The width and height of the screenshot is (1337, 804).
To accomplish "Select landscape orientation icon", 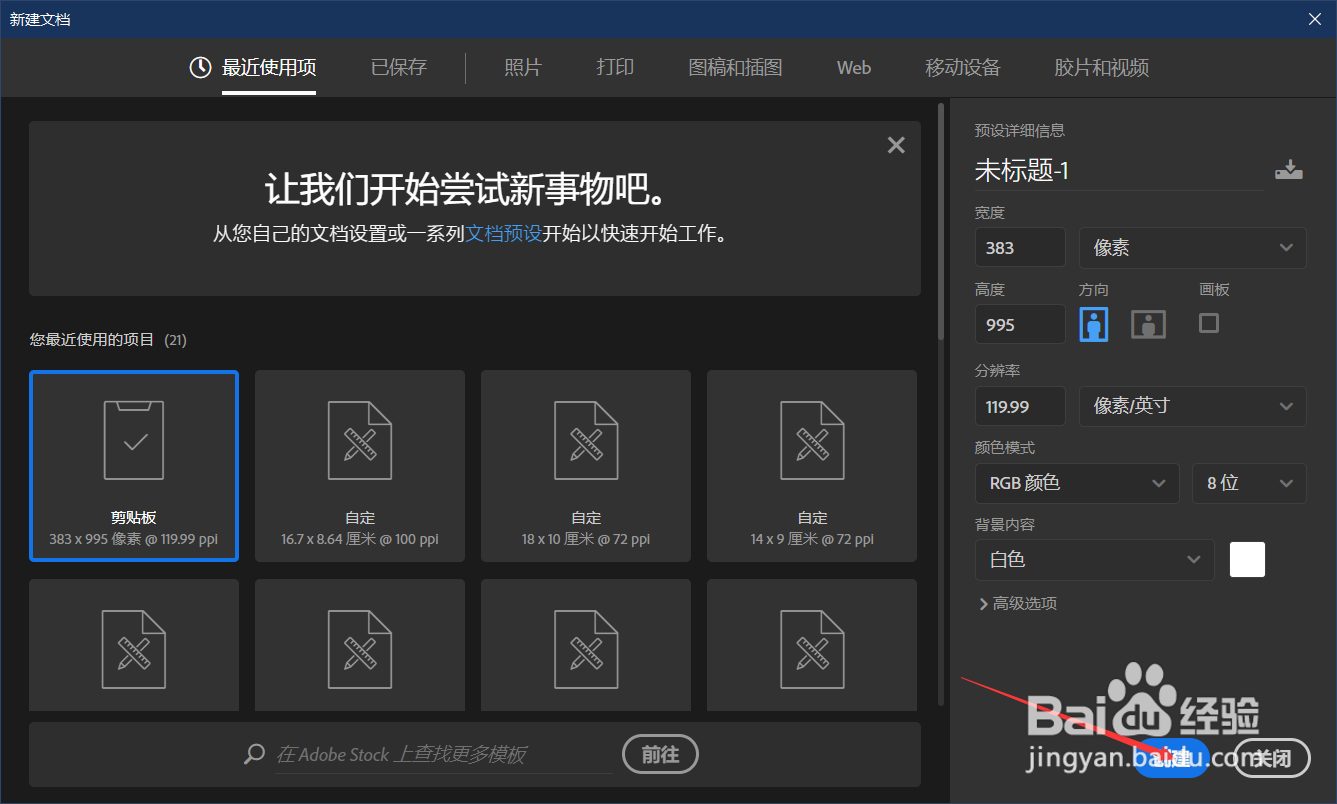I will 1148,323.
